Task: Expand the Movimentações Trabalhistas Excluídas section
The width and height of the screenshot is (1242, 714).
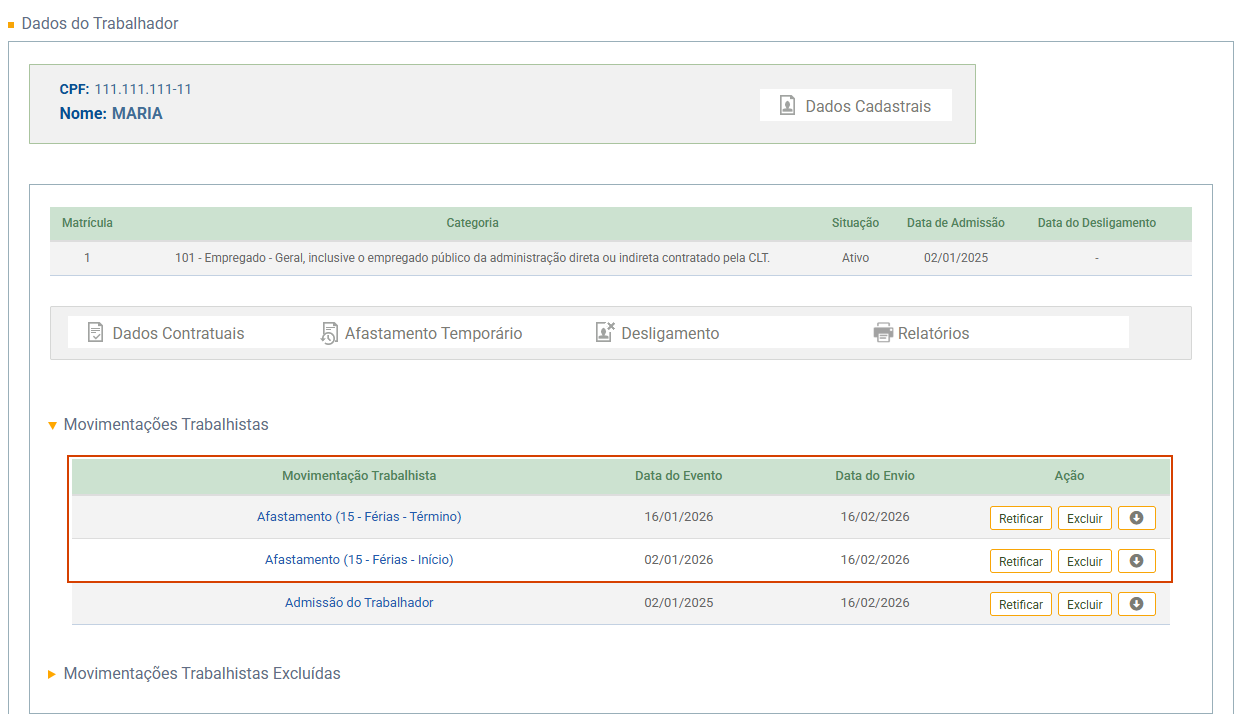Action: point(53,674)
